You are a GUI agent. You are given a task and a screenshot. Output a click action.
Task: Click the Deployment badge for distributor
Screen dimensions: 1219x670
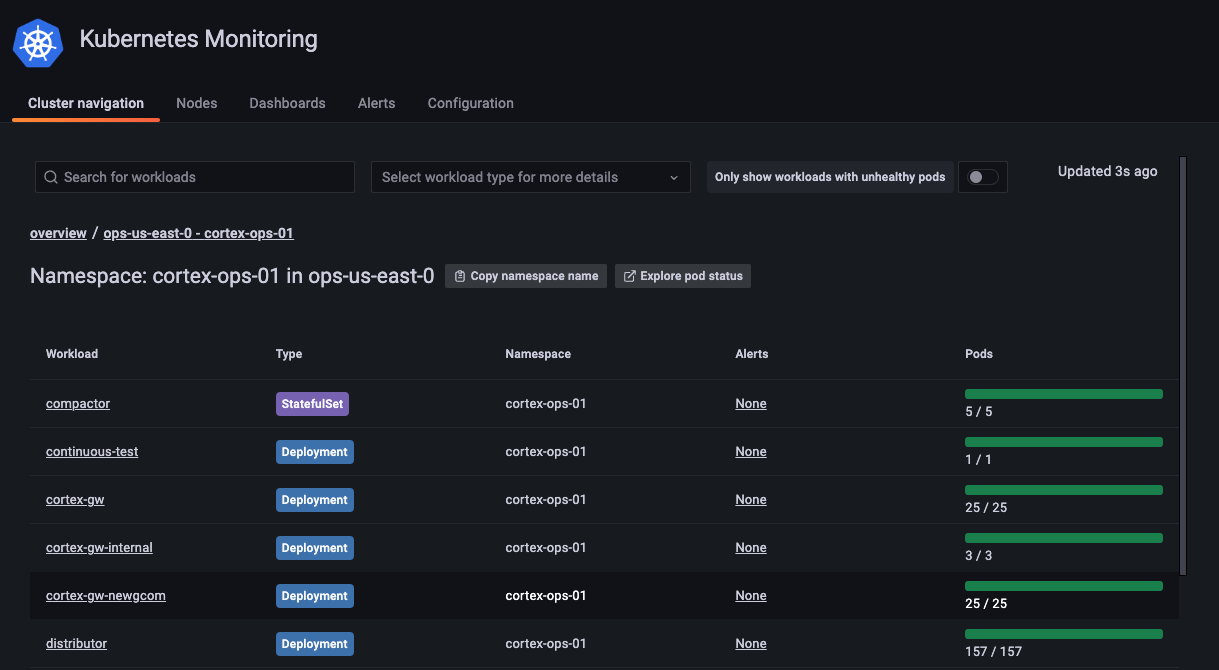315,644
